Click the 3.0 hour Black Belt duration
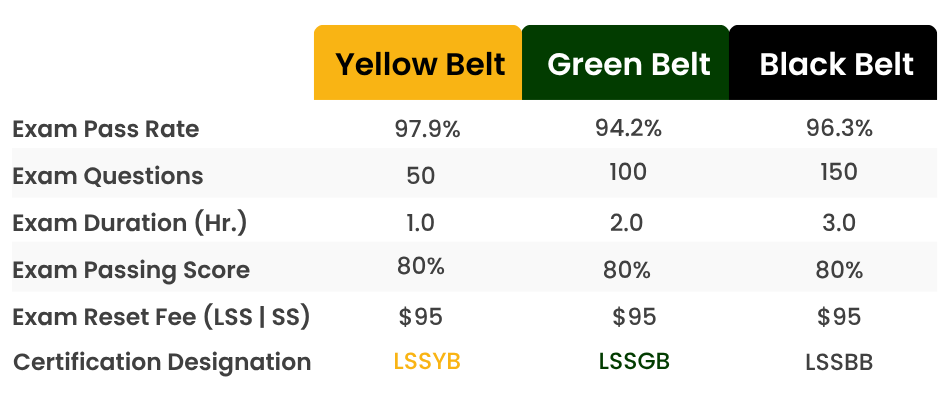The image size is (946, 398). click(839, 223)
